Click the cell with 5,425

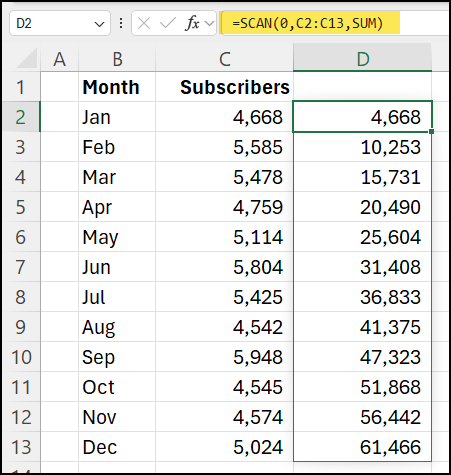click(x=224, y=297)
